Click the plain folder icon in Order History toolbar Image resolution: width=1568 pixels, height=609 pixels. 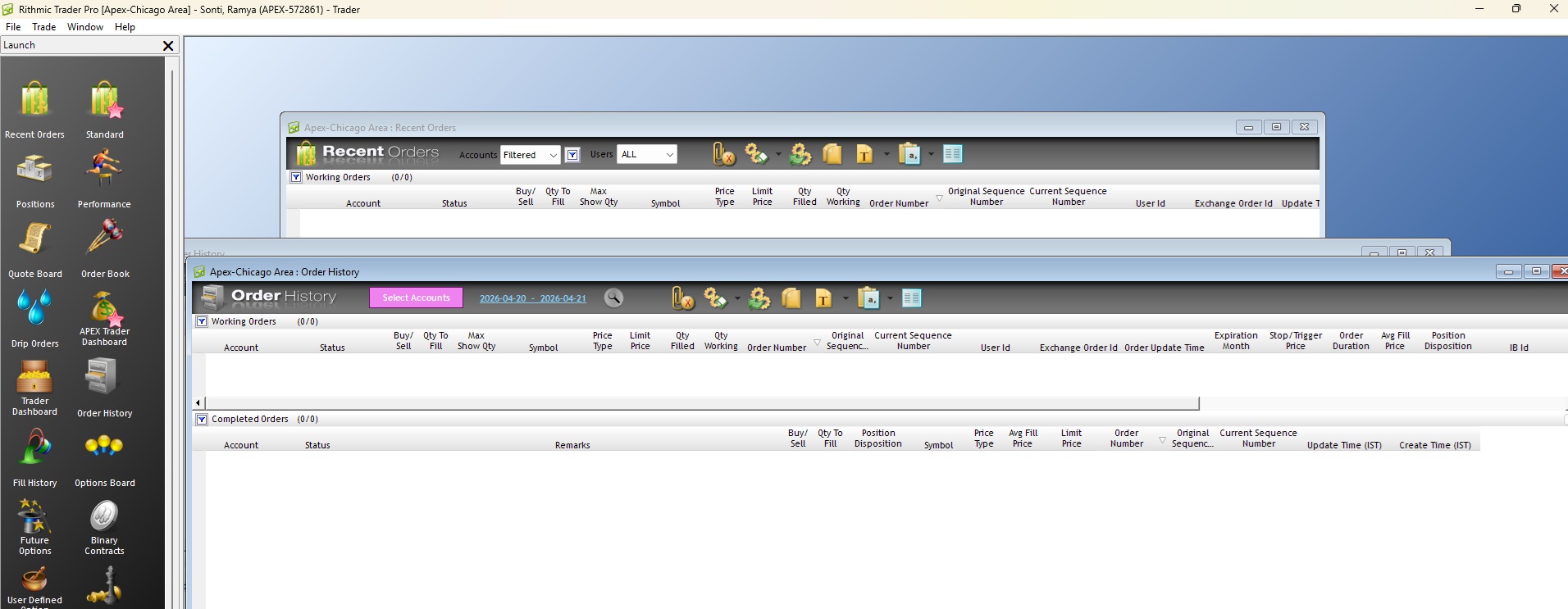pyautogui.click(x=791, y=298)
